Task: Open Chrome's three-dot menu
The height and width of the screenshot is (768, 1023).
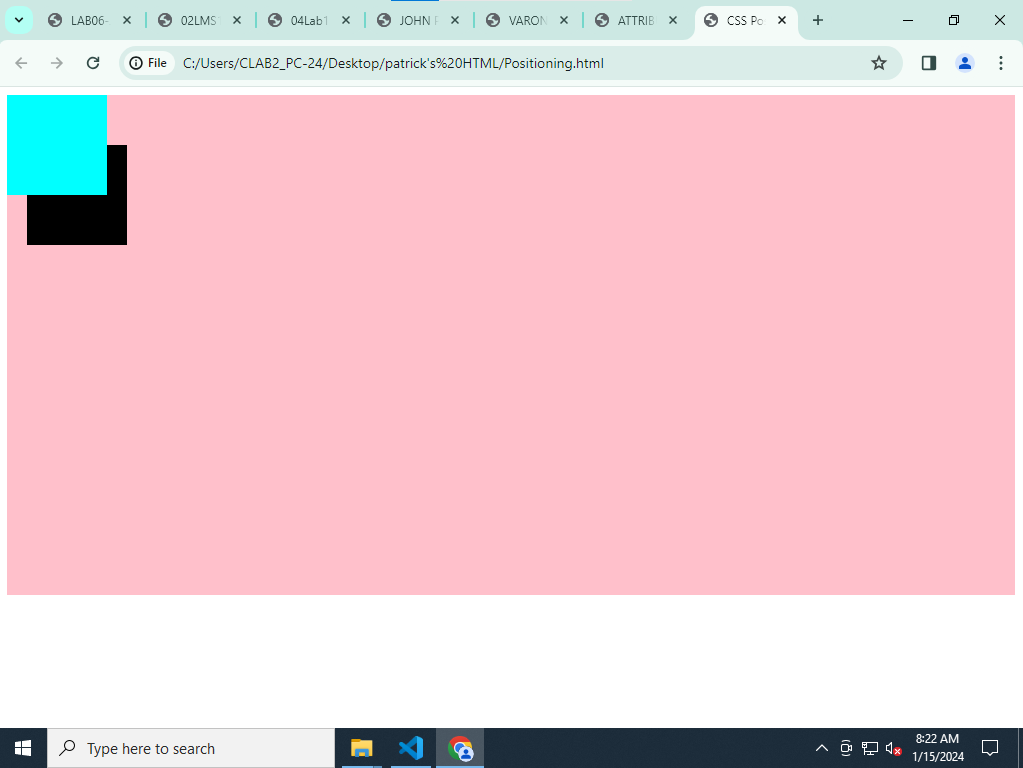Action: click(x=1001, y=63)
